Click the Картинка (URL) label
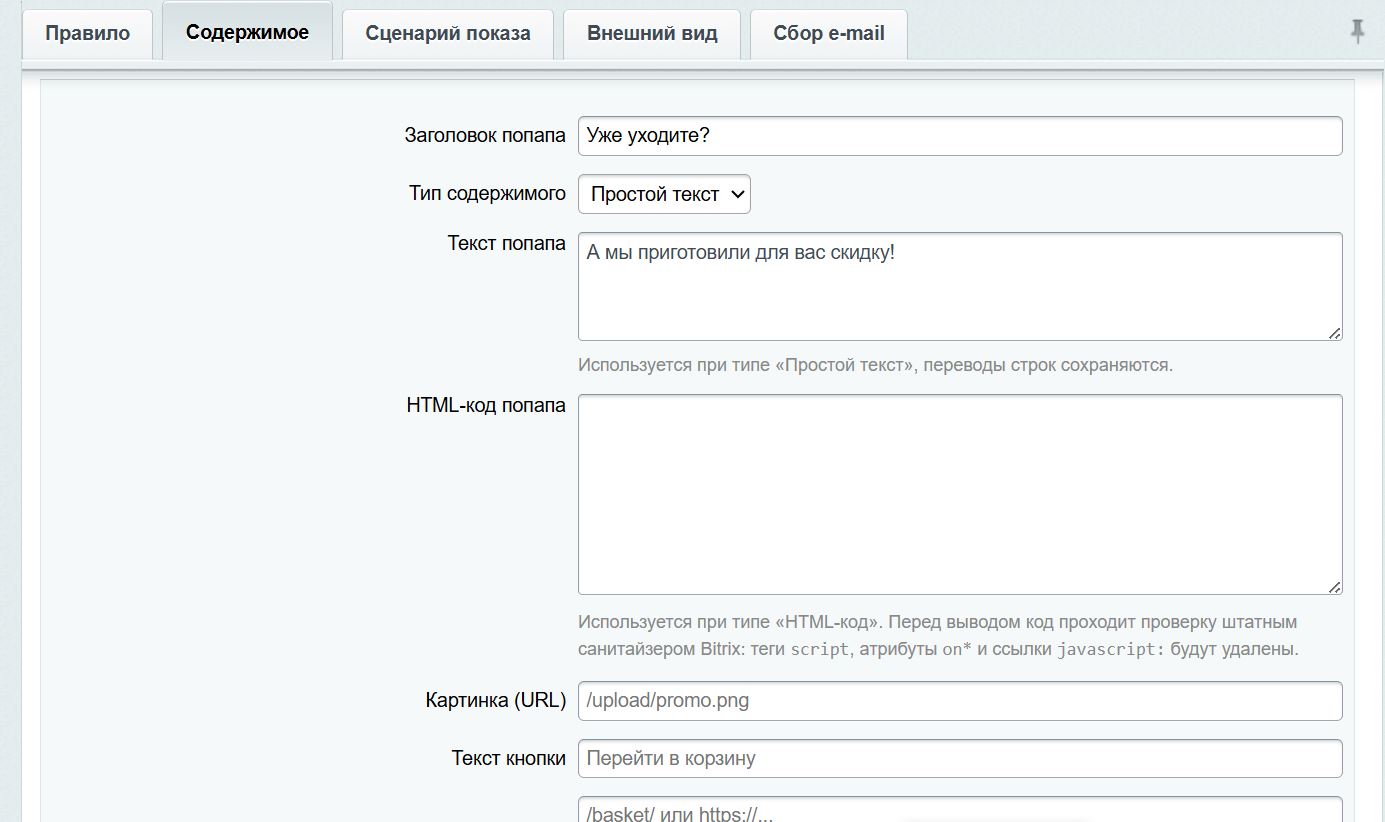This screenshot has width=1385, height=822. click(496, 700)
